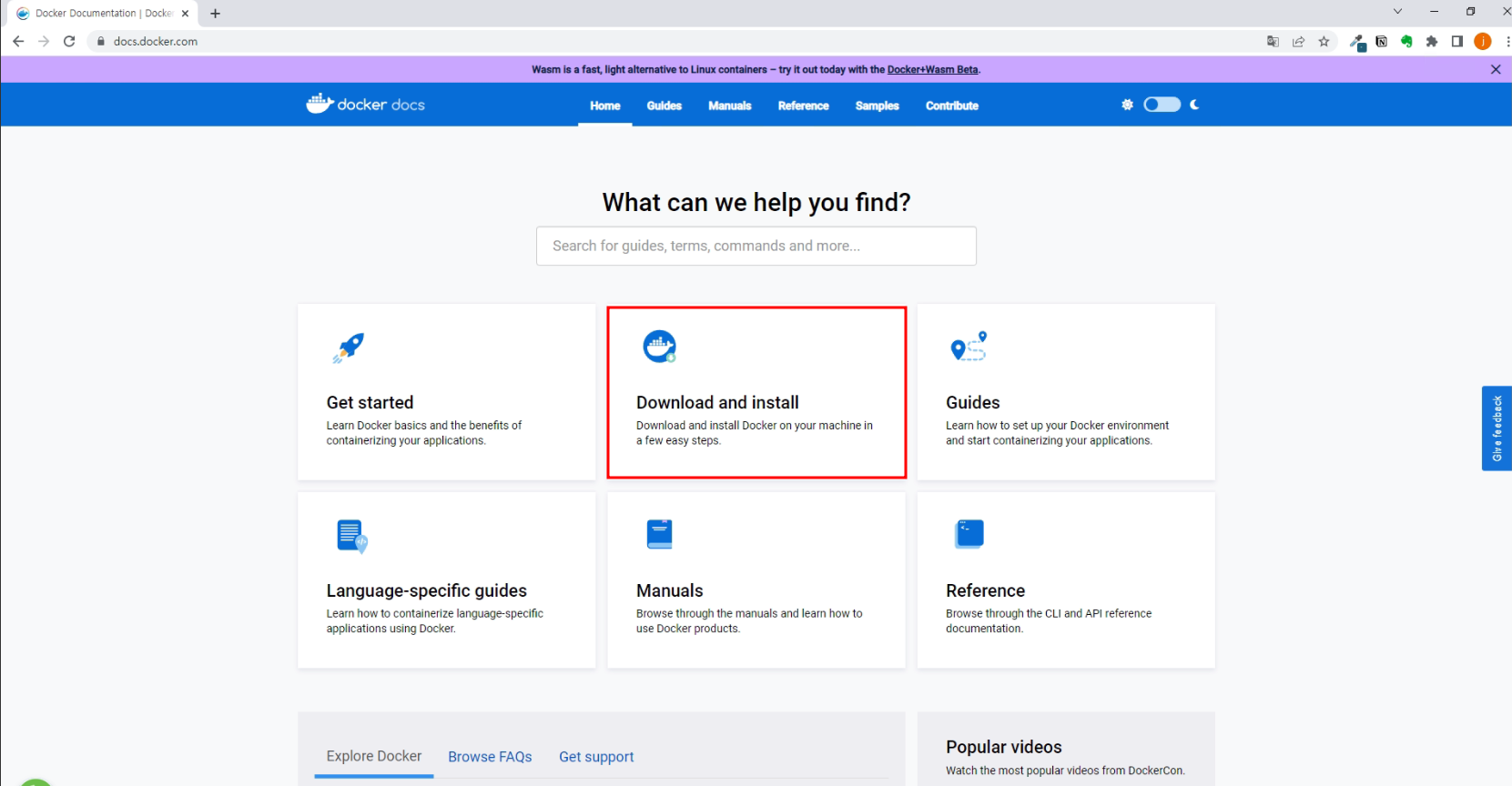Open the orange profile avatar
1512x786 pixels.
tap(1482, 41)
